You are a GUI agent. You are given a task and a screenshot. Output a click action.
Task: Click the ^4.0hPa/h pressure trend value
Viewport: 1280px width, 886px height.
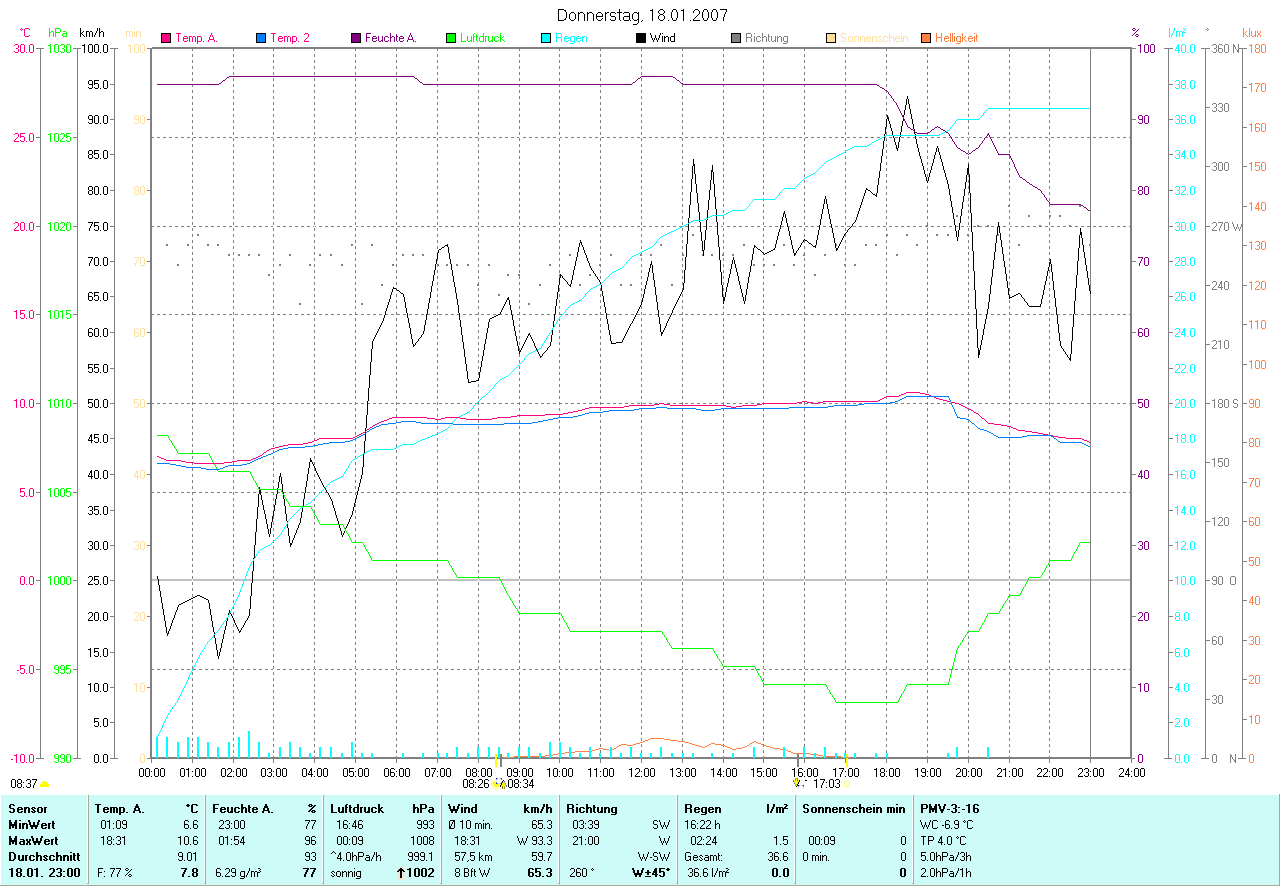click(357, 857)
